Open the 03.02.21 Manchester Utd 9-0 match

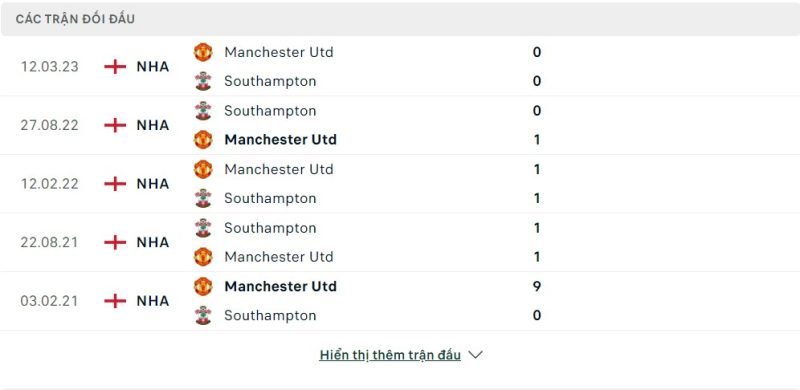coord(400,301)
